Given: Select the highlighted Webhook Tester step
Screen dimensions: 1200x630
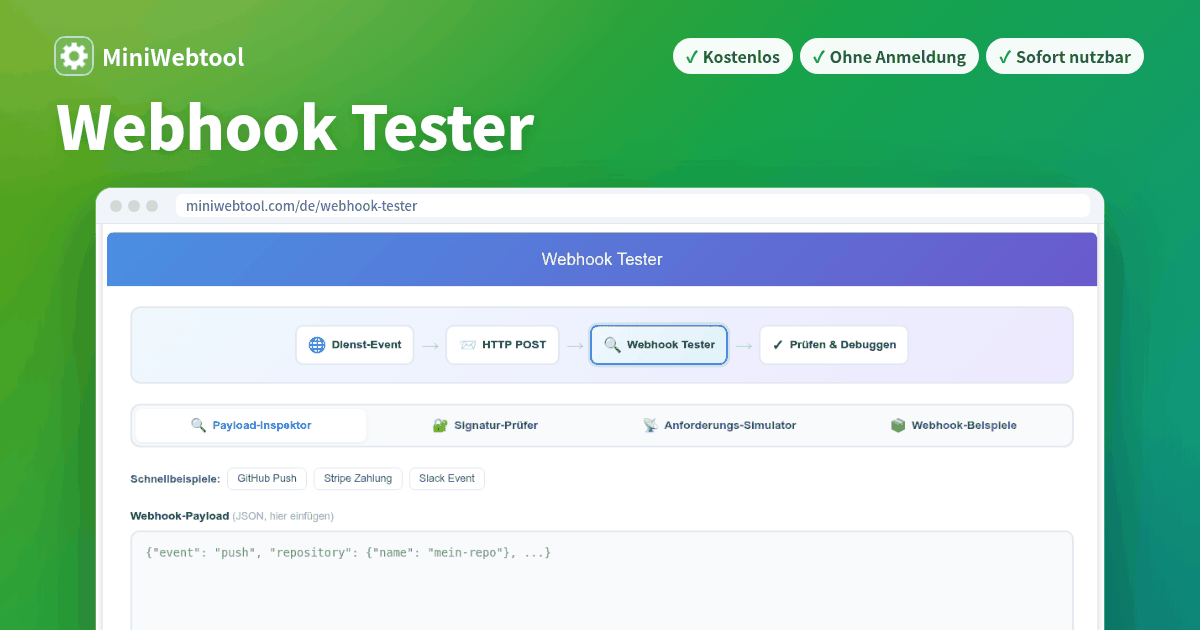Looking at the screenshot, I should pos(659,345).
